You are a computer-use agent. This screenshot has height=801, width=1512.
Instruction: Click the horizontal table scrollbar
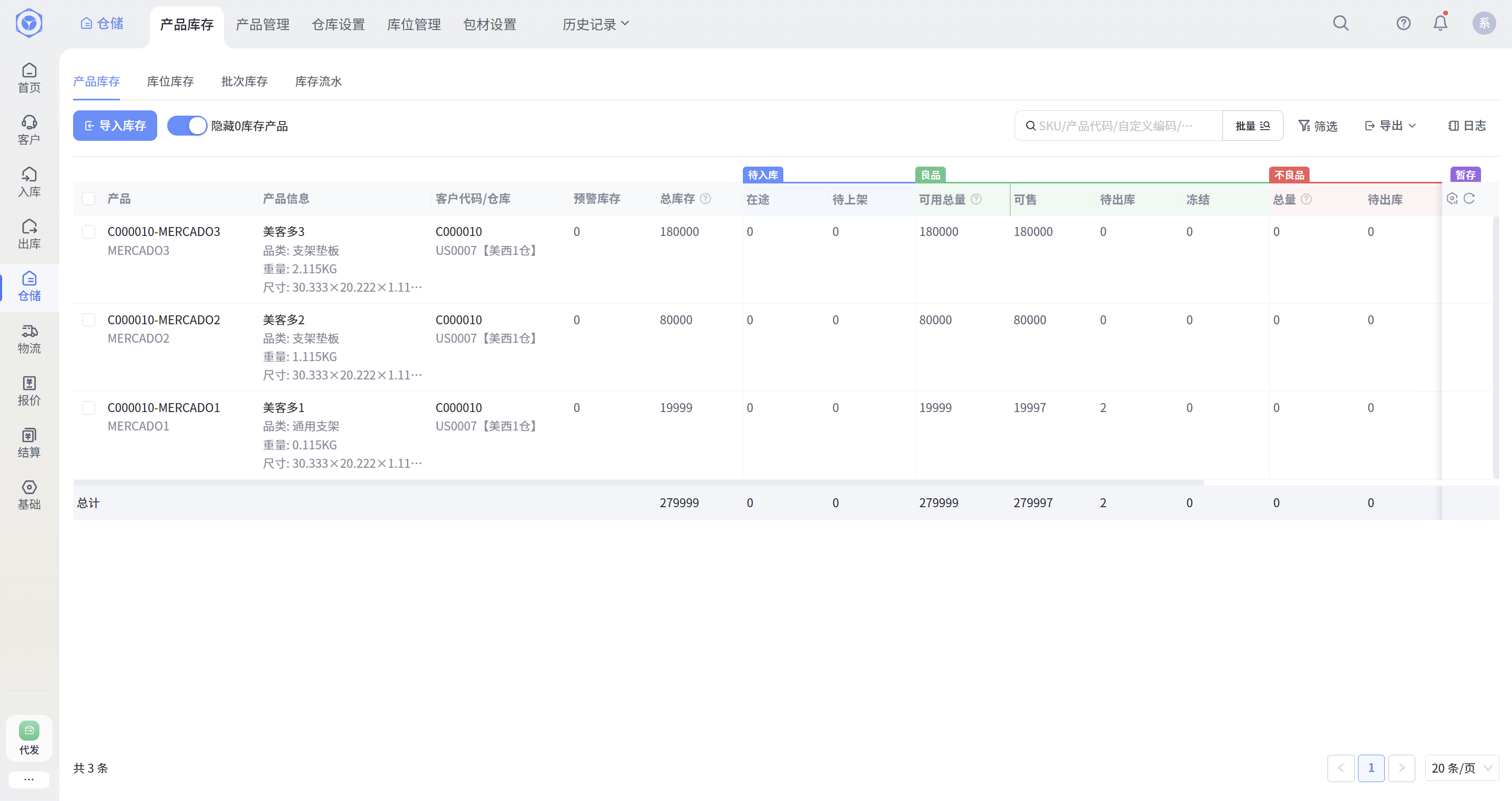639,482
